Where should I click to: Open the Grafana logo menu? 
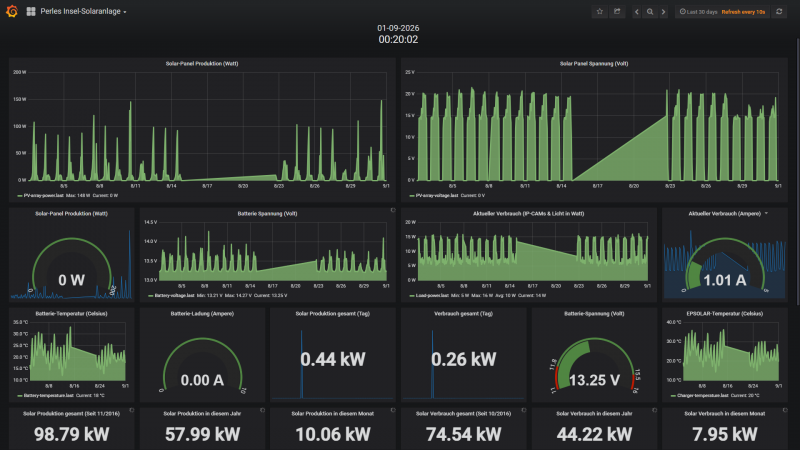point(12,11)
